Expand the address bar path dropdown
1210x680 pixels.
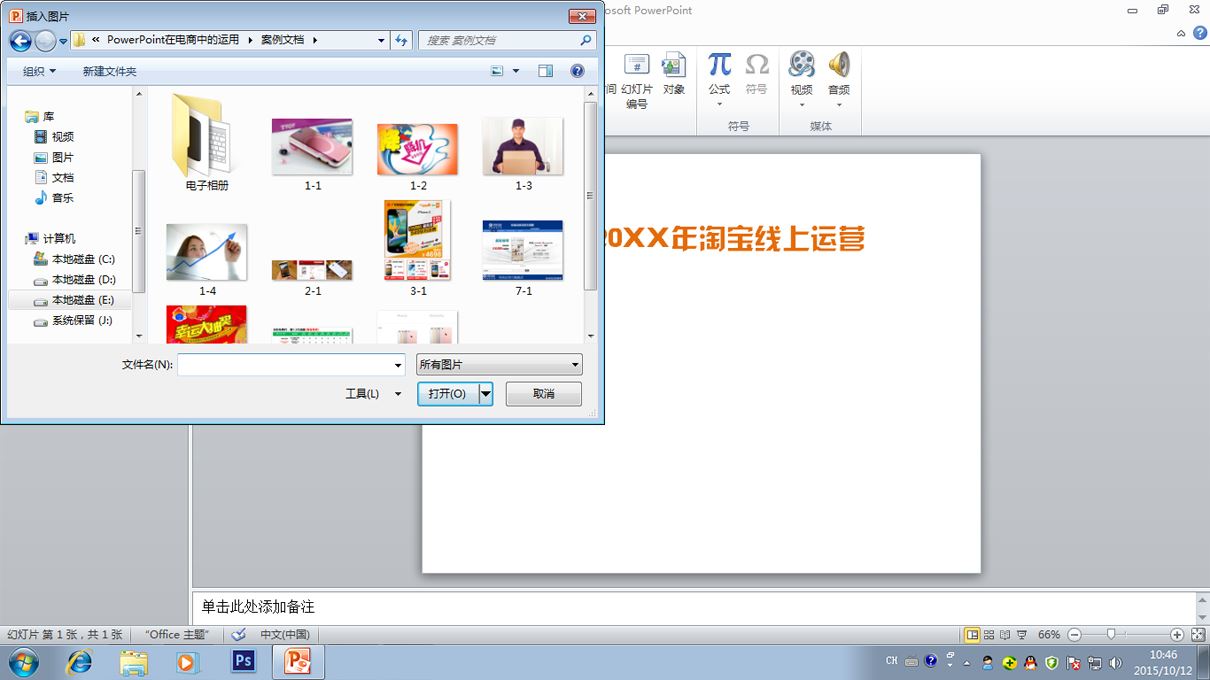(x=381, y=41)
